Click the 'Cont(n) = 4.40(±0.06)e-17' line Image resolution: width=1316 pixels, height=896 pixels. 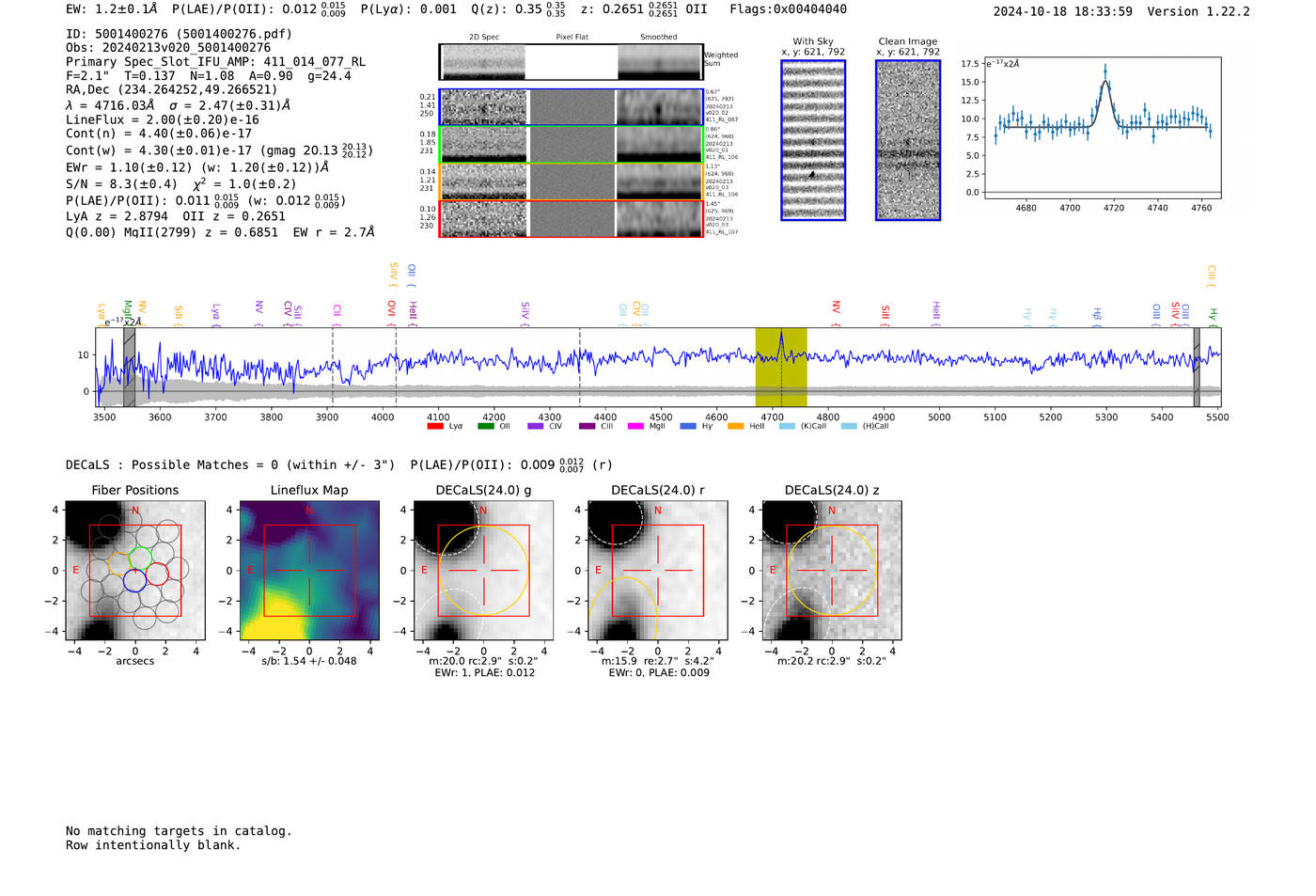click(159, 134)
